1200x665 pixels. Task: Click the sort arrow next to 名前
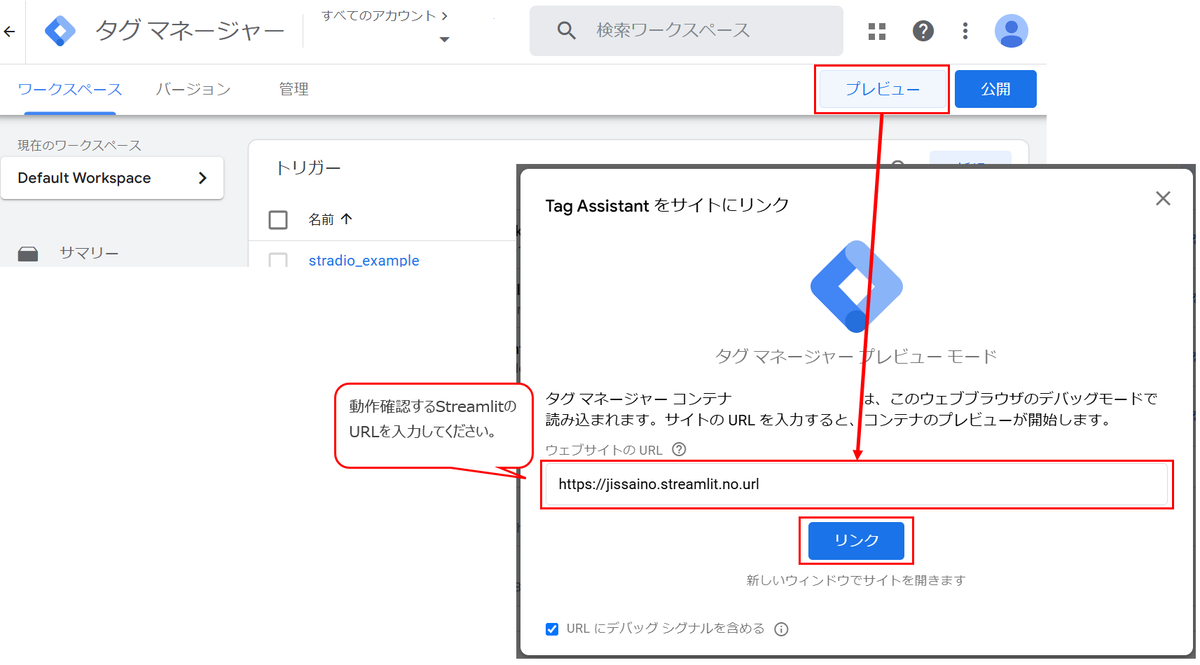tap(347, 219)
